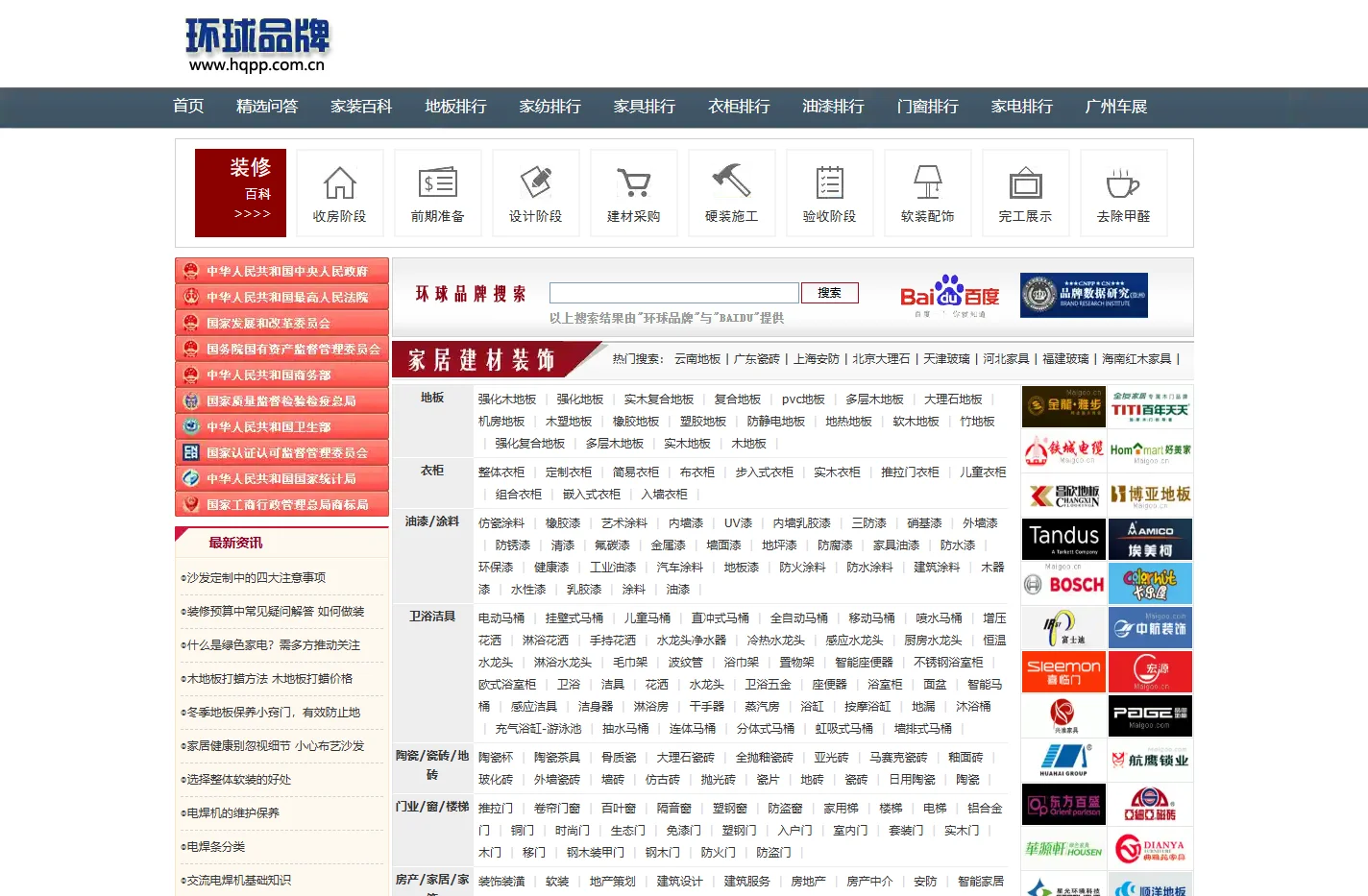Open 衣柜排行 navigation item
The height and width of the screenshot is (896, 1368).
tap(739, 107)
